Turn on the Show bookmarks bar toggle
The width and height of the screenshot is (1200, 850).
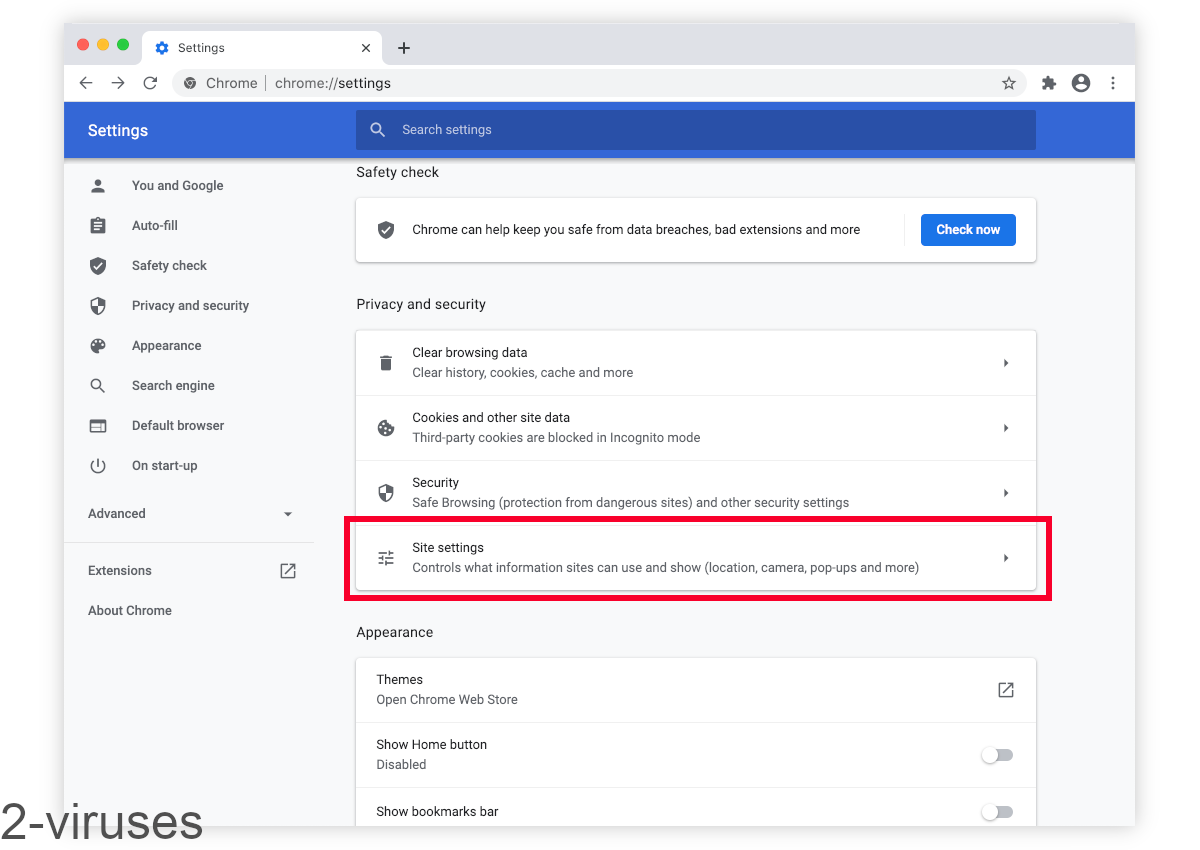point(996,812)
